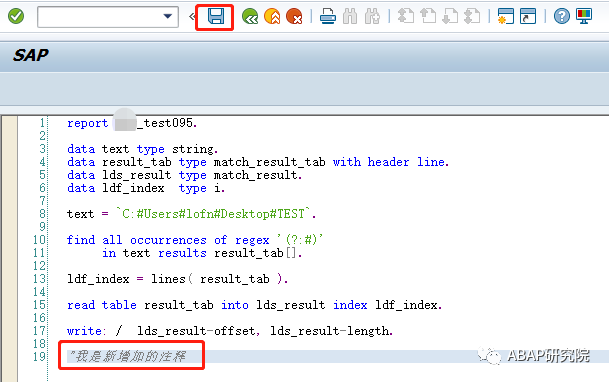Cancel using the red X icon
Image resolution: width=609 pixels, height=382 pixels.
294,17
